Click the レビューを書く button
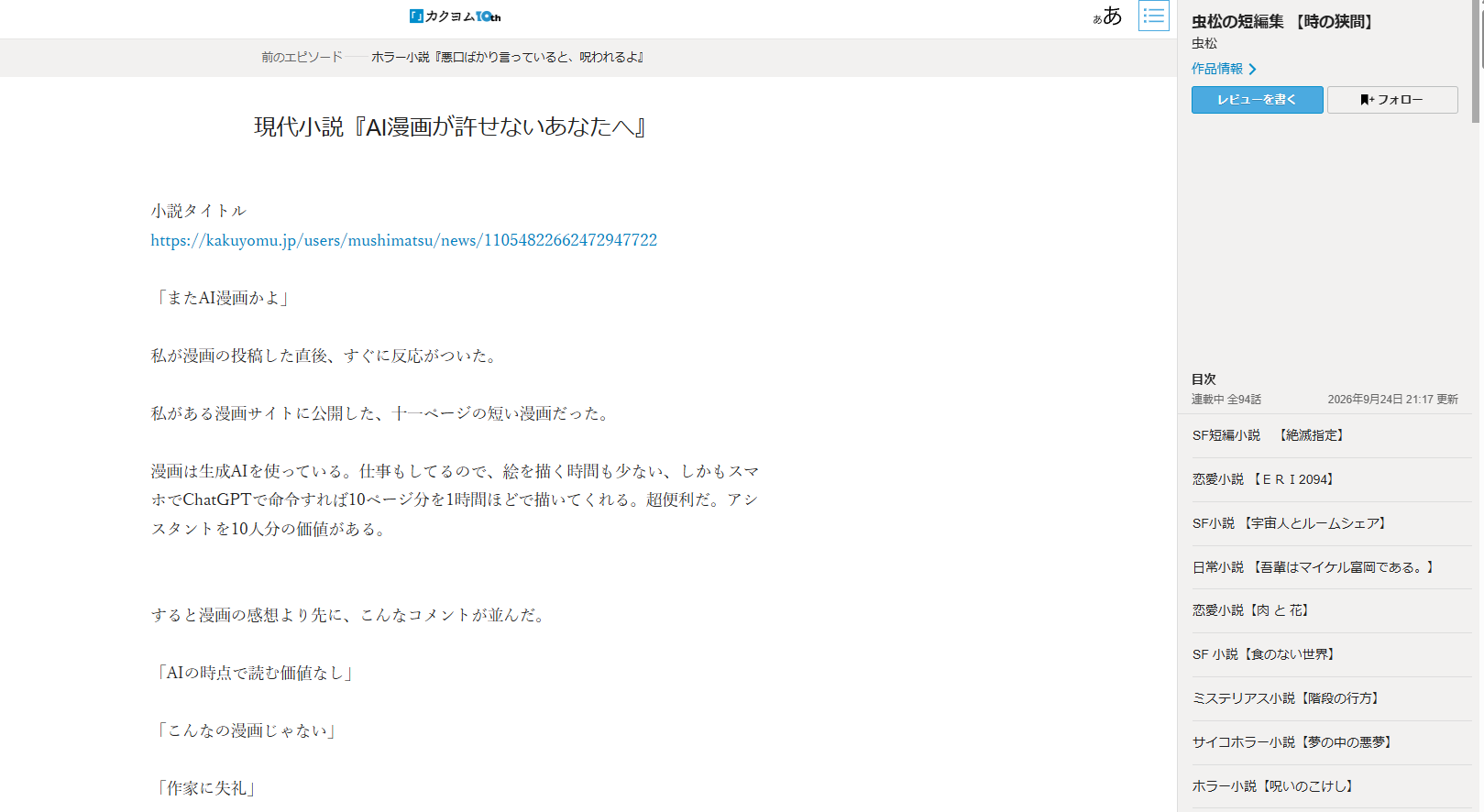 (1257, 100)
